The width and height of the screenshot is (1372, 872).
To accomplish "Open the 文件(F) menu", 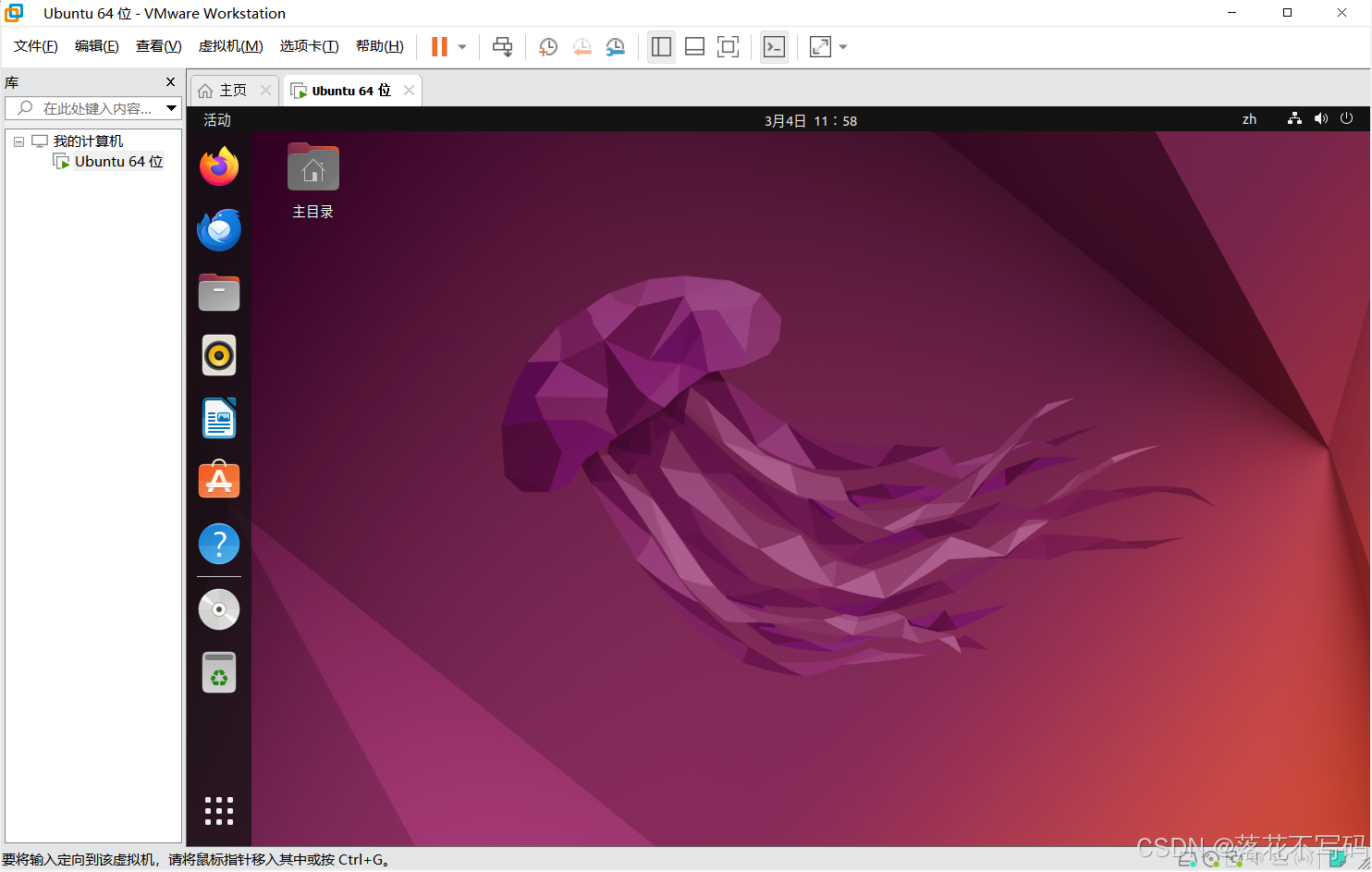I will 36,46.
